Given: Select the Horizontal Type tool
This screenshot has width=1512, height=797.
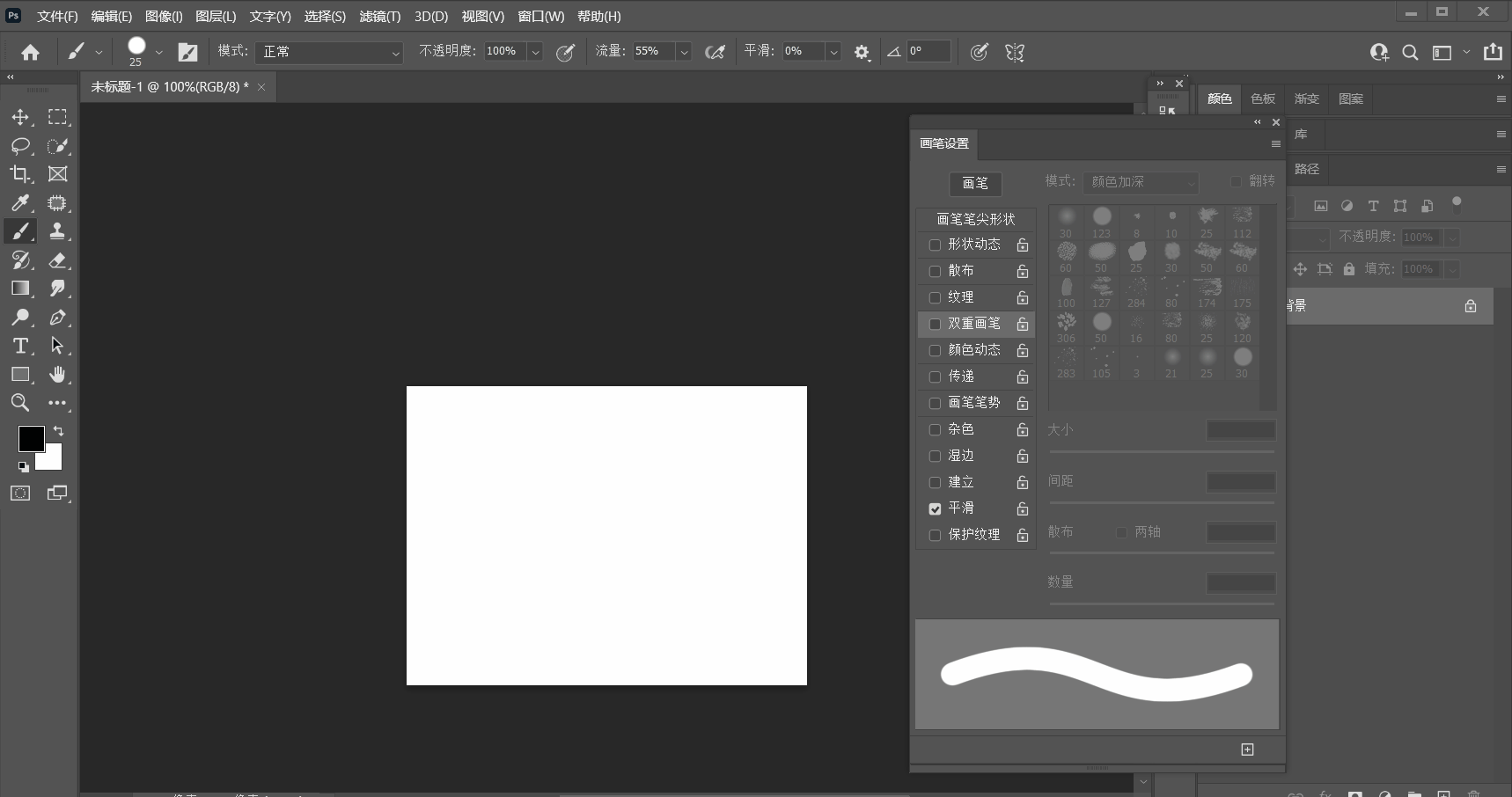Looking at the screenshot, I should (x=20, y=346).
